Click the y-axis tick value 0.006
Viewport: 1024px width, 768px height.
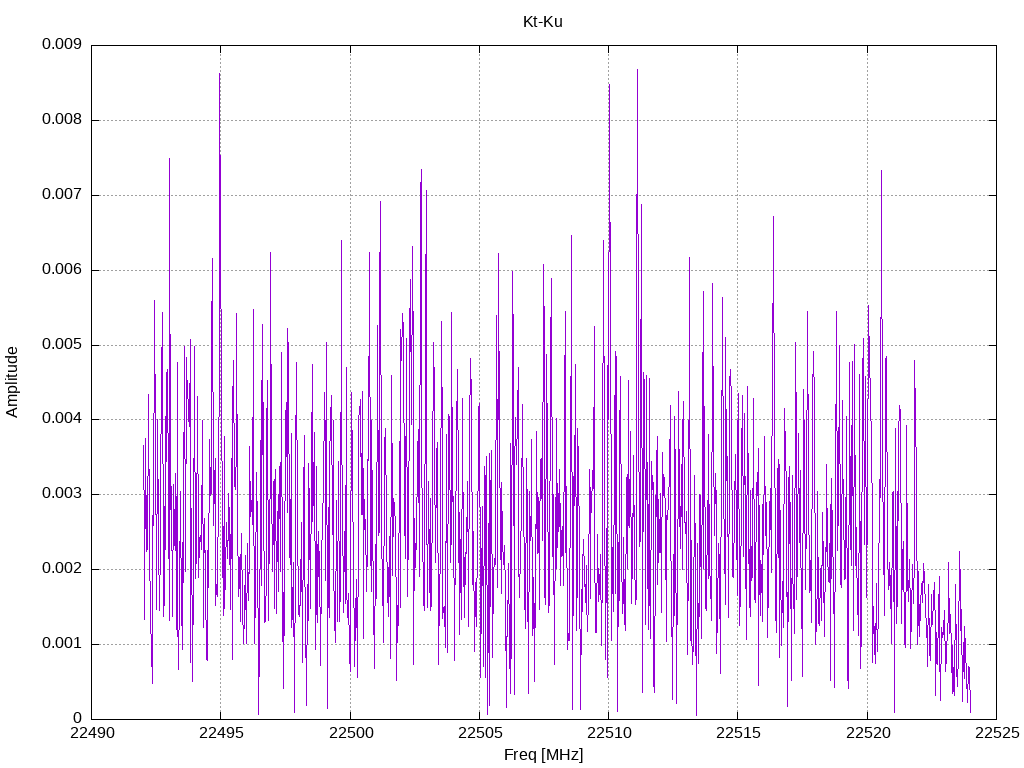[x=62, y=270]
